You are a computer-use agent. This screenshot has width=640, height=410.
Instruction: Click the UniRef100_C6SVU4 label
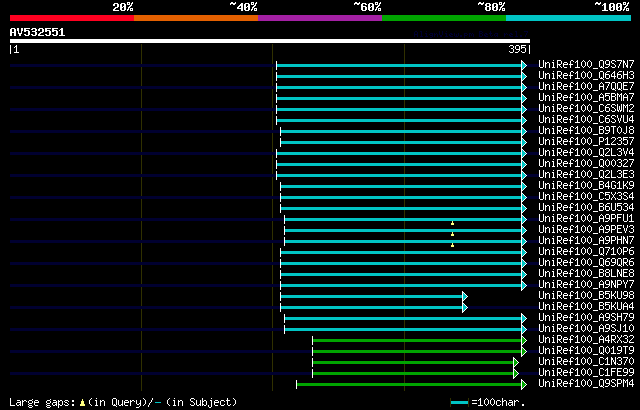586,120
